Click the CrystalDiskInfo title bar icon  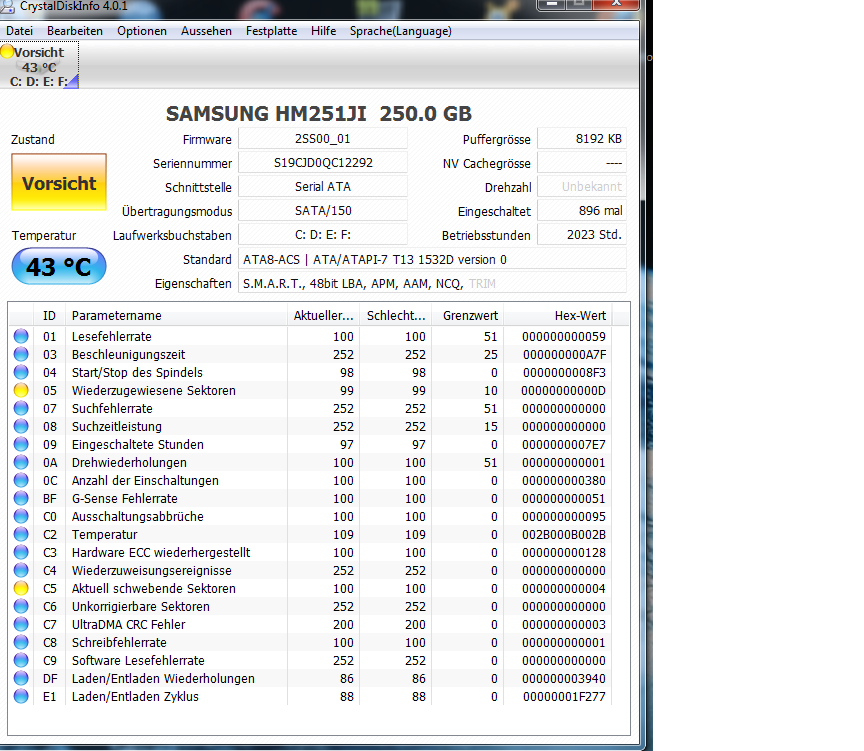point(8,6)
